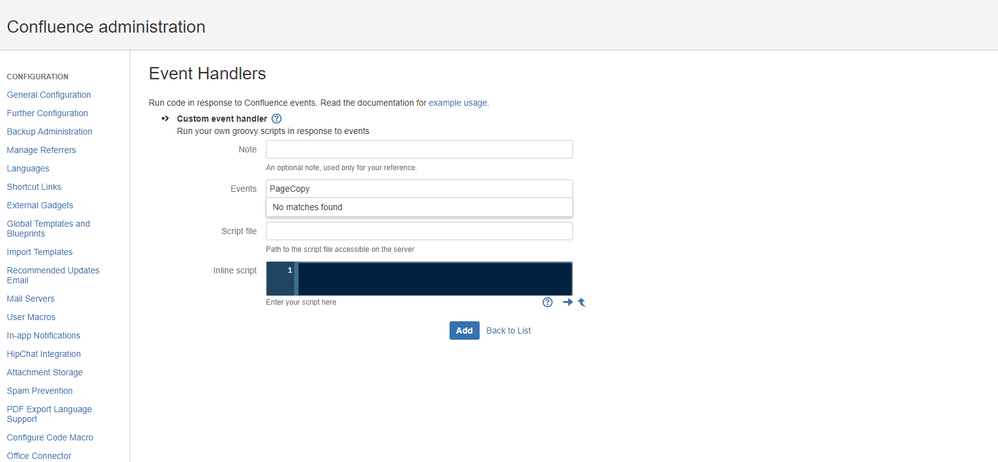Open Backup Administration page

[49, 132]
